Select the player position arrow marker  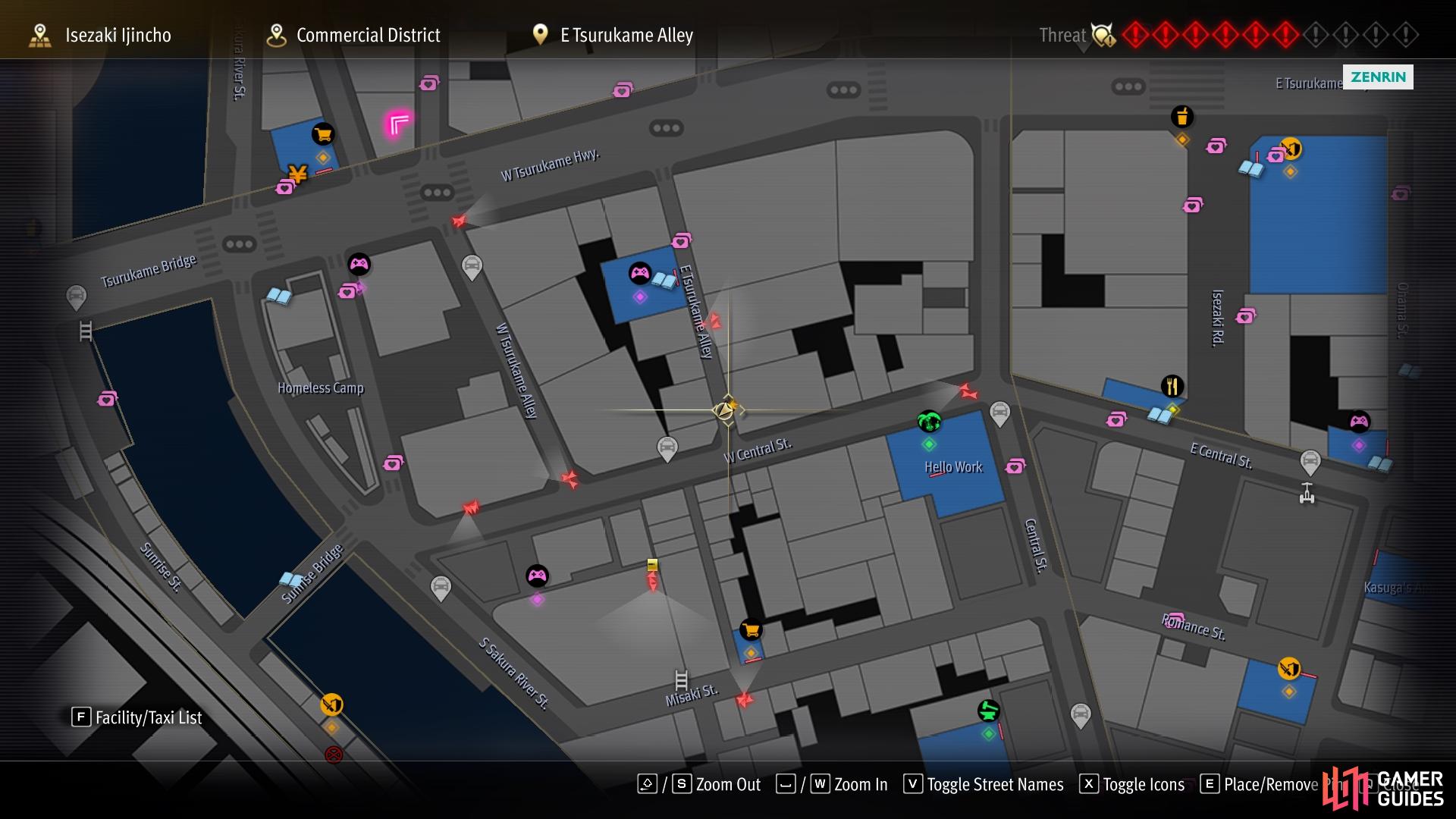[725, 410]
